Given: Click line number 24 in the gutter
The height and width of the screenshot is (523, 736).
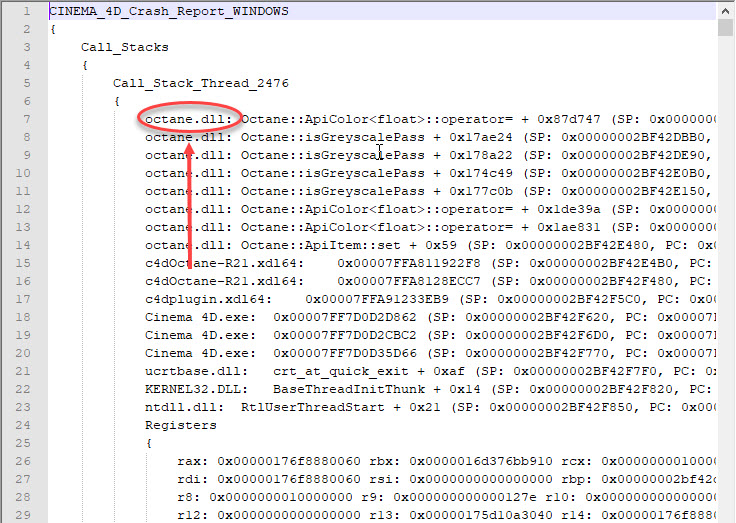Looking at the screenshot, I should pos(23,425).
